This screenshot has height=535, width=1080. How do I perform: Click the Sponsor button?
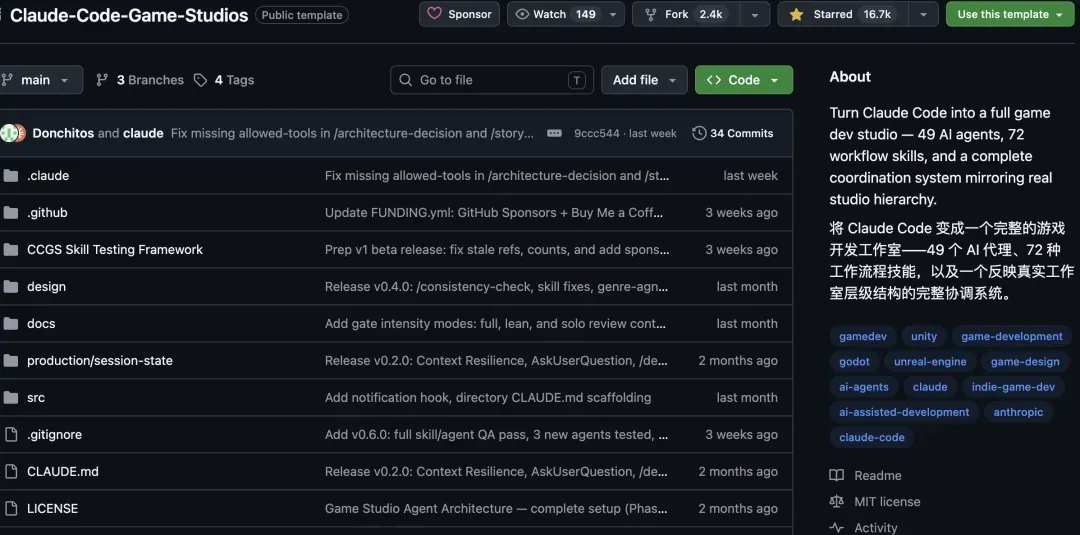[x=460, y=14]
